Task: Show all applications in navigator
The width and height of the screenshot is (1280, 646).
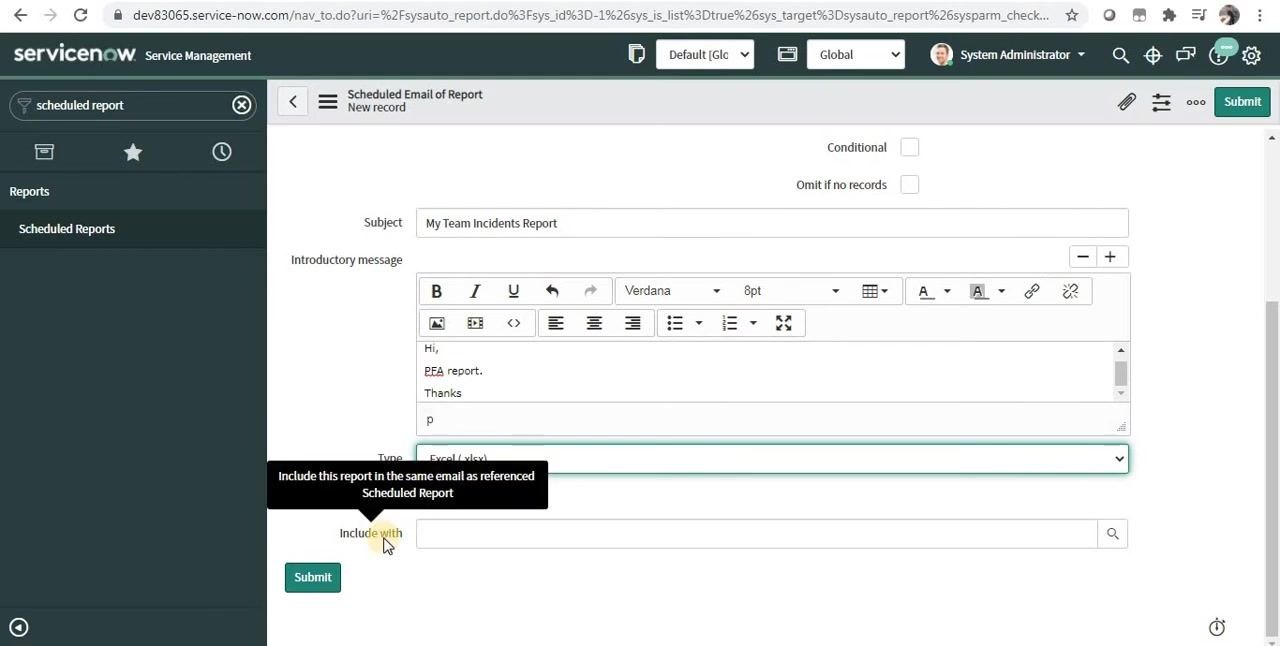Action: 44,152
